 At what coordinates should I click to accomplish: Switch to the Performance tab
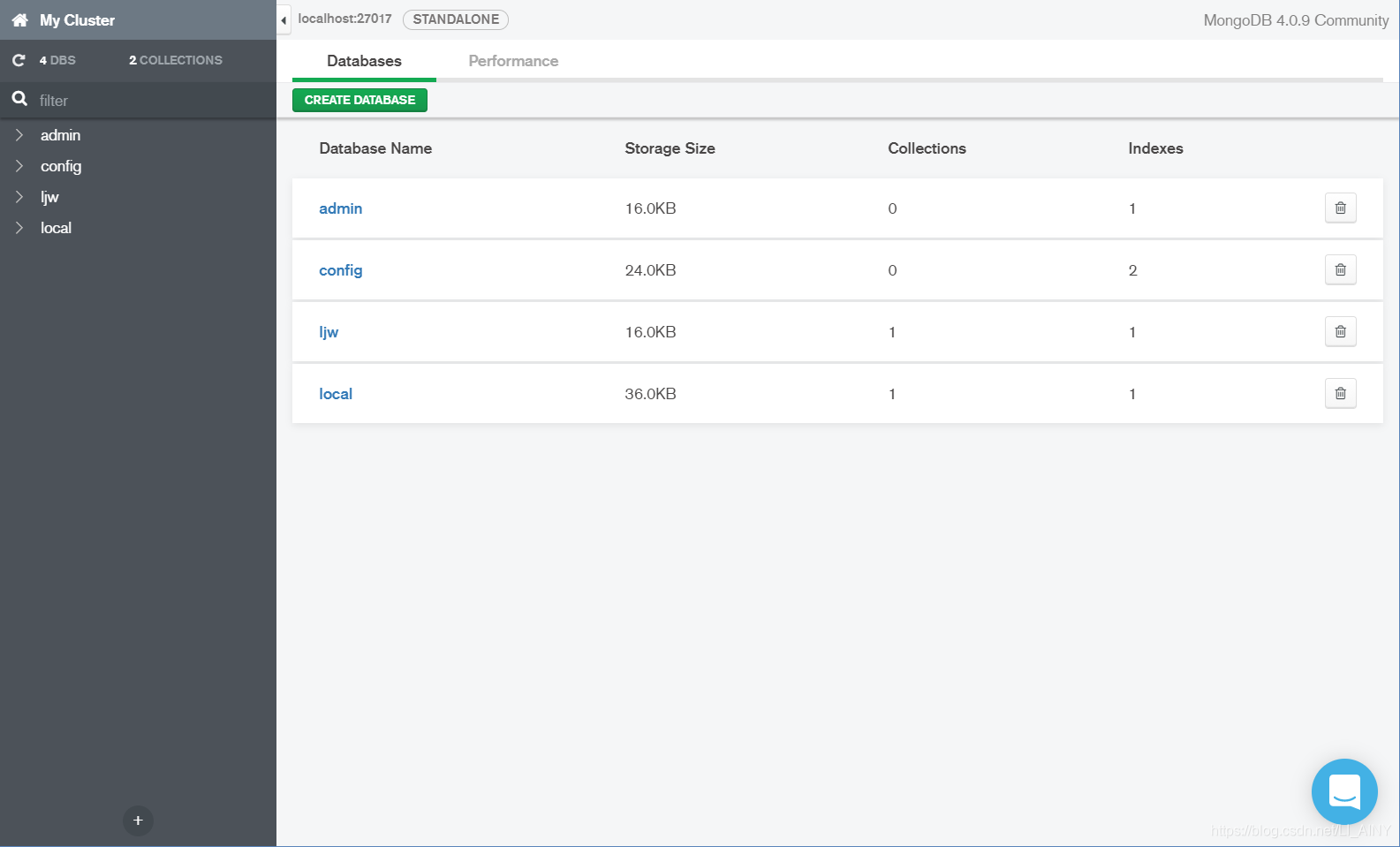513,61
